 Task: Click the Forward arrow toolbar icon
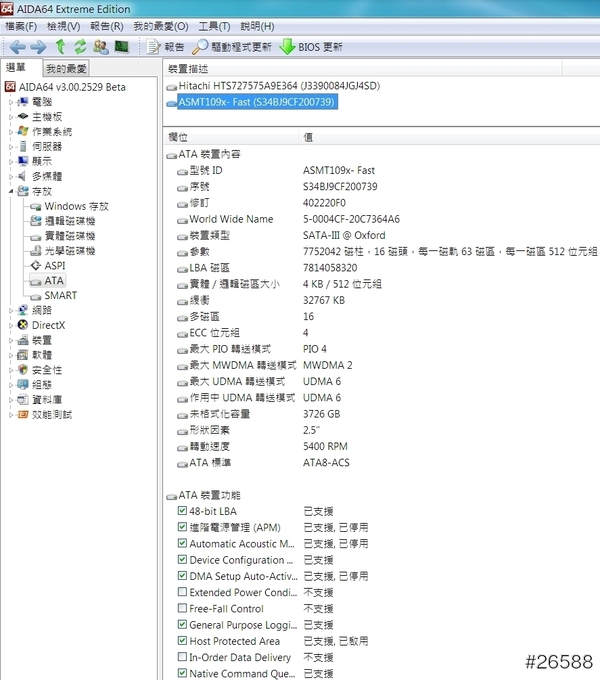click(38, 47)
